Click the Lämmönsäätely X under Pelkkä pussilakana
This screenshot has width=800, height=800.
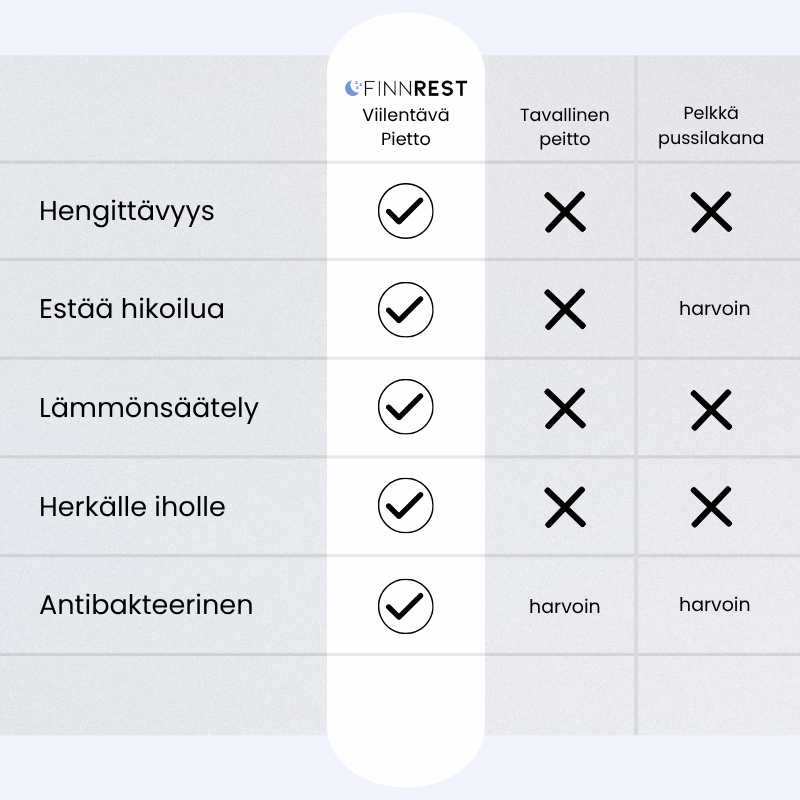click(x=711, y=410)
